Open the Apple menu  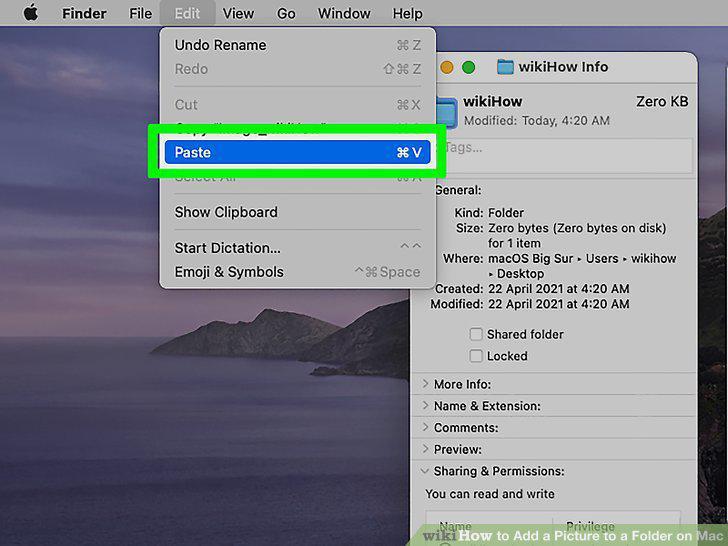(31, 13)
